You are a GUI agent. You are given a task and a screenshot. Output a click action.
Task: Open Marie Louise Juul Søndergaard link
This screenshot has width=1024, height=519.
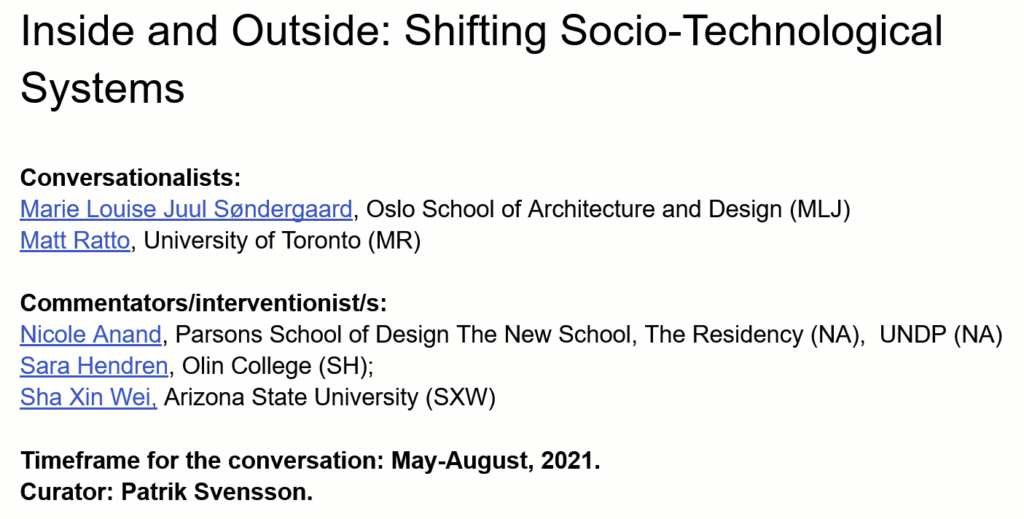(x=186, y=210)
